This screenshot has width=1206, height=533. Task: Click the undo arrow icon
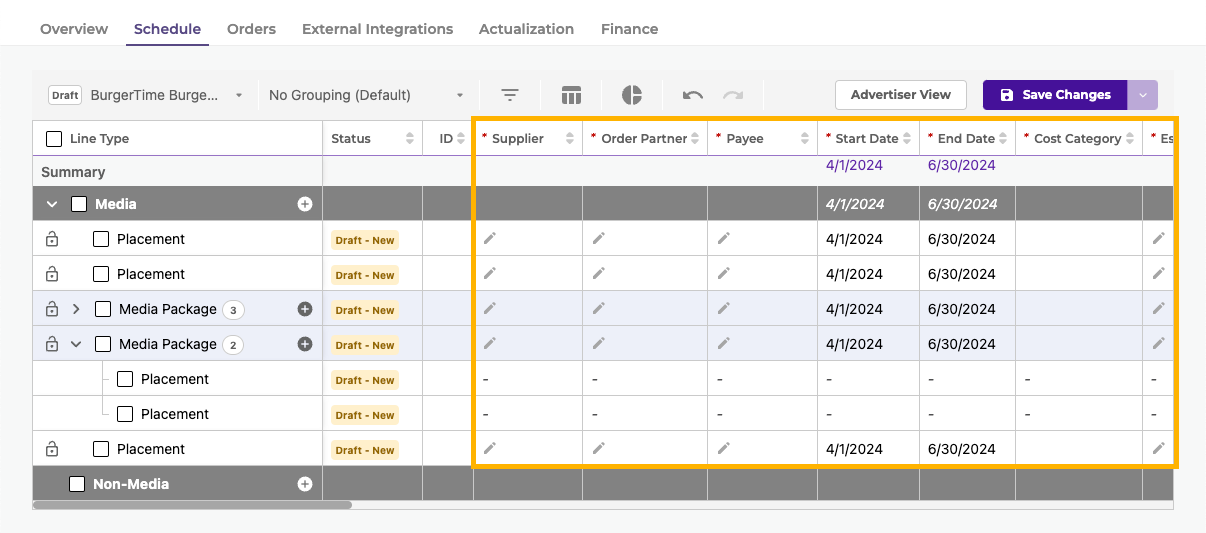693,95
